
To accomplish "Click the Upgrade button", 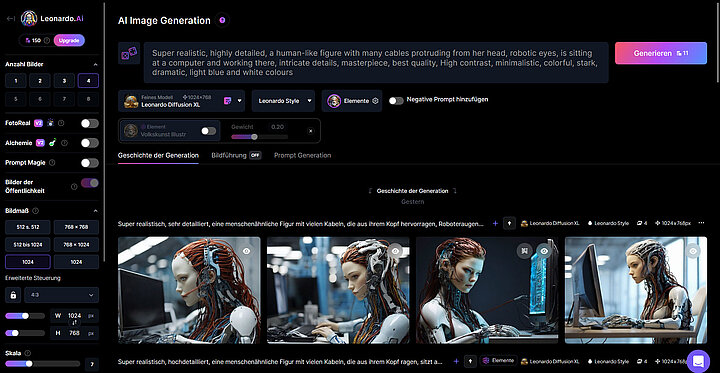I will click(x=69, y=40).
